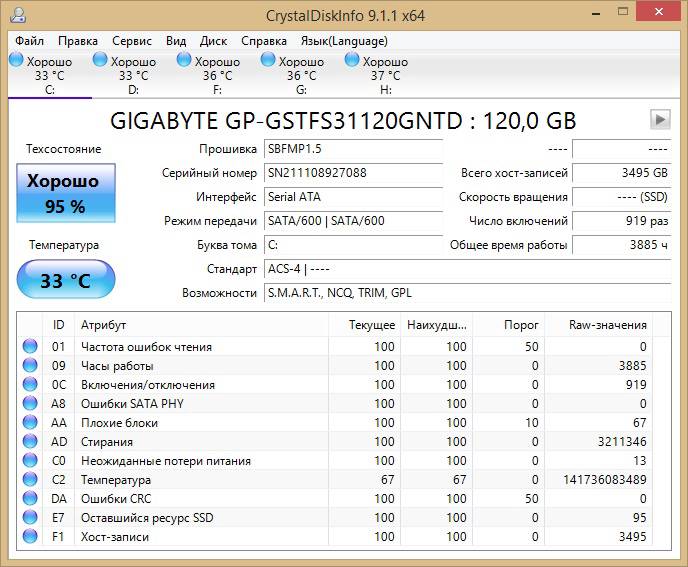Open the Сервис menu
This screenshot has height=567, width=688.
pyautogui.click(x=132, y=41)
